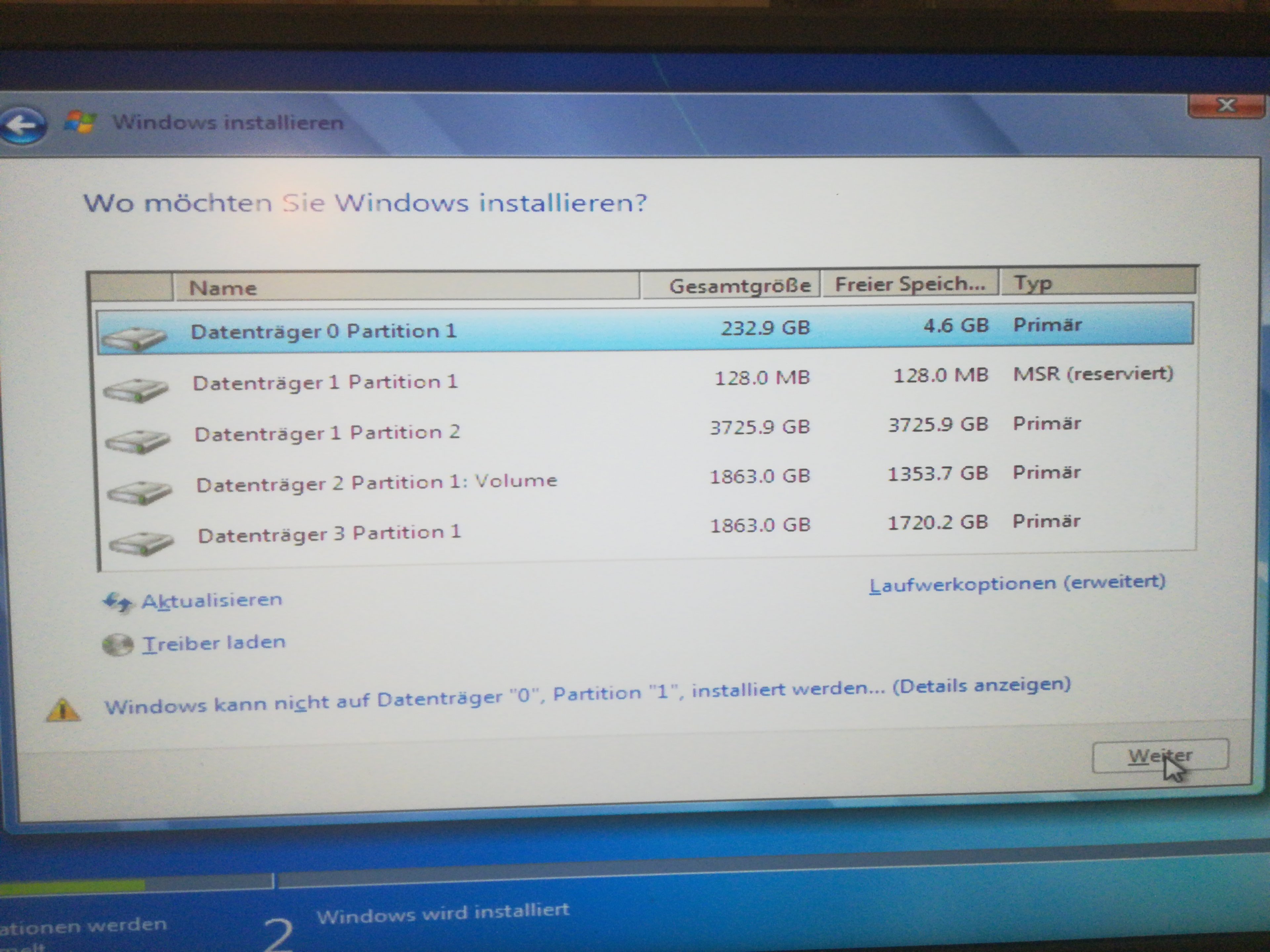Click the Aktualisieren refresh arrows icon
This screenshot has height=952, width=1270.
point(118,603)
